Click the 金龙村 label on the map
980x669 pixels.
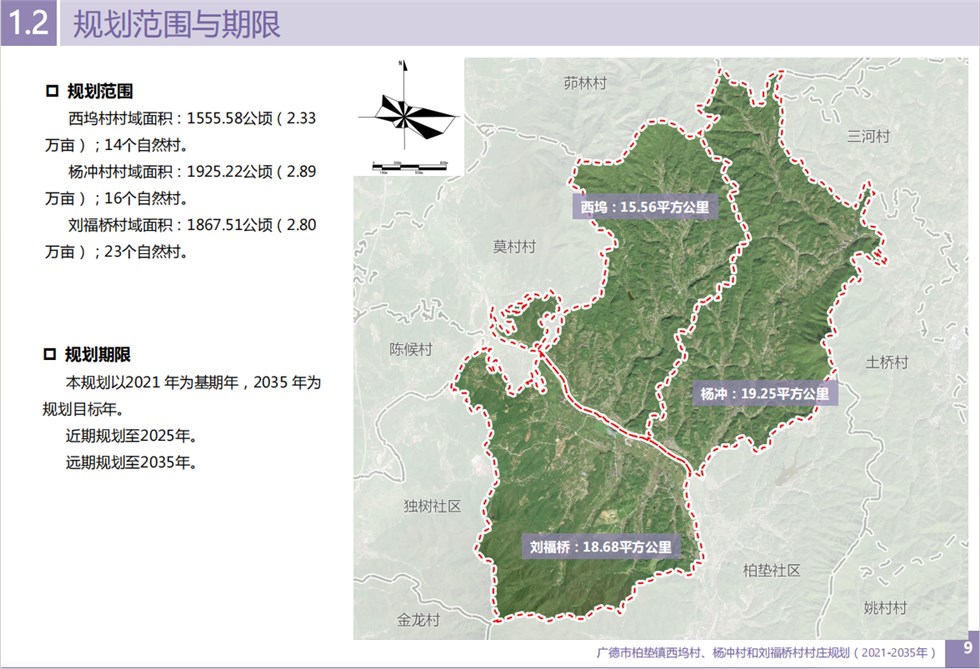tap(418, 619)
